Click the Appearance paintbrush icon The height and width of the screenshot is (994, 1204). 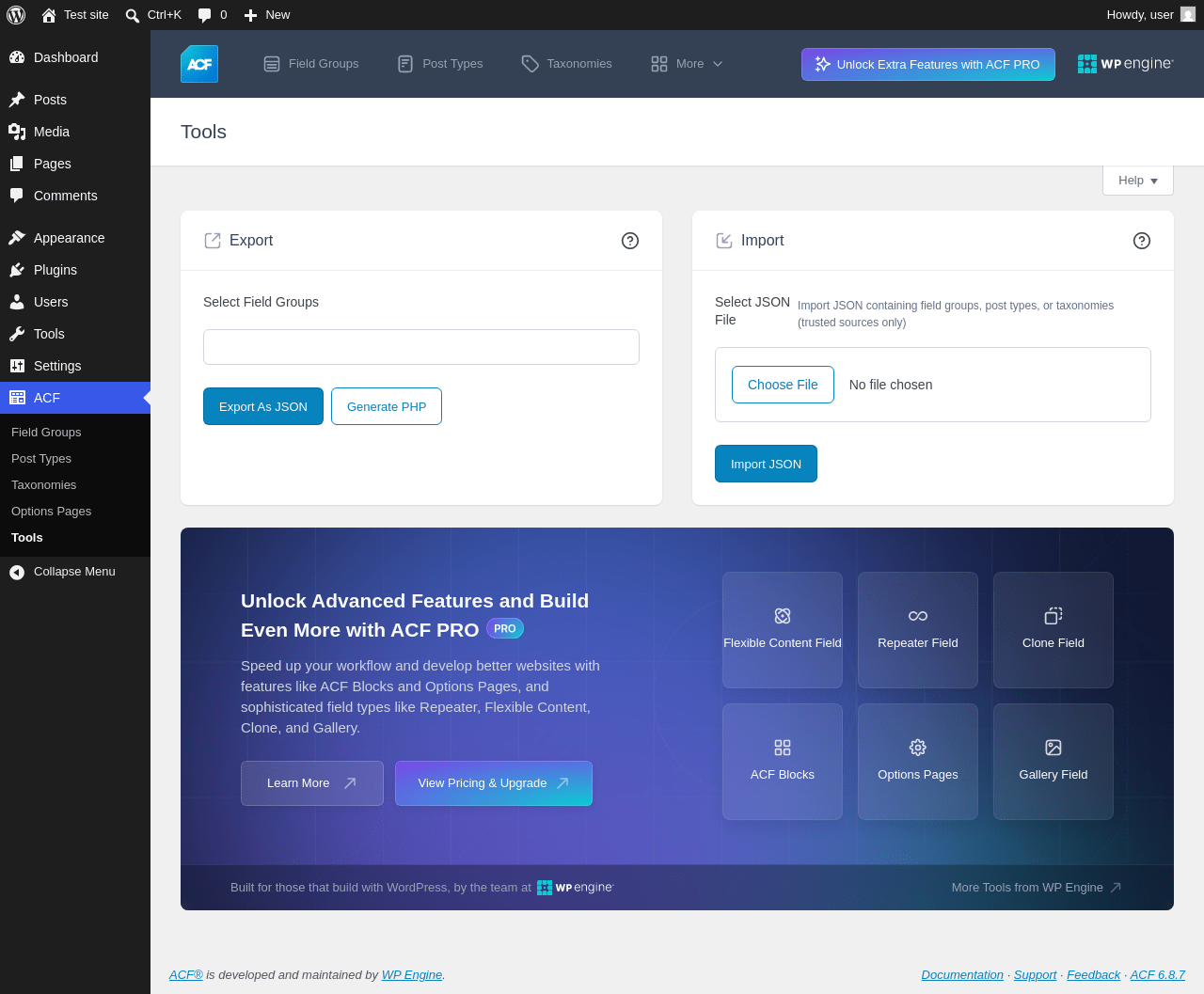17,238
